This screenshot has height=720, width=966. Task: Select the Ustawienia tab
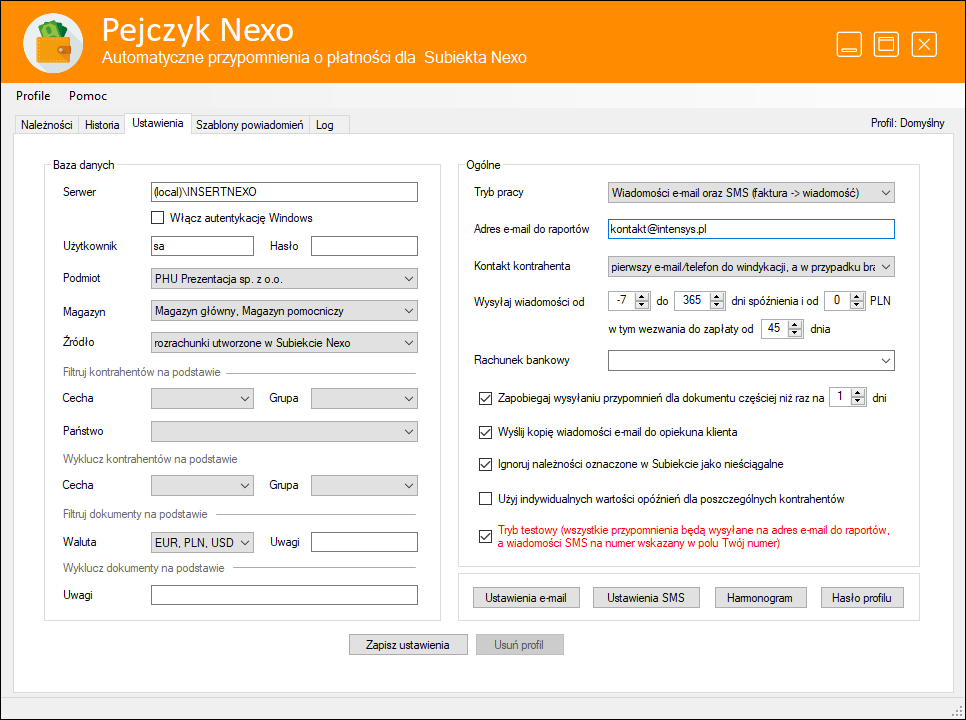click(x=158, y=123)
